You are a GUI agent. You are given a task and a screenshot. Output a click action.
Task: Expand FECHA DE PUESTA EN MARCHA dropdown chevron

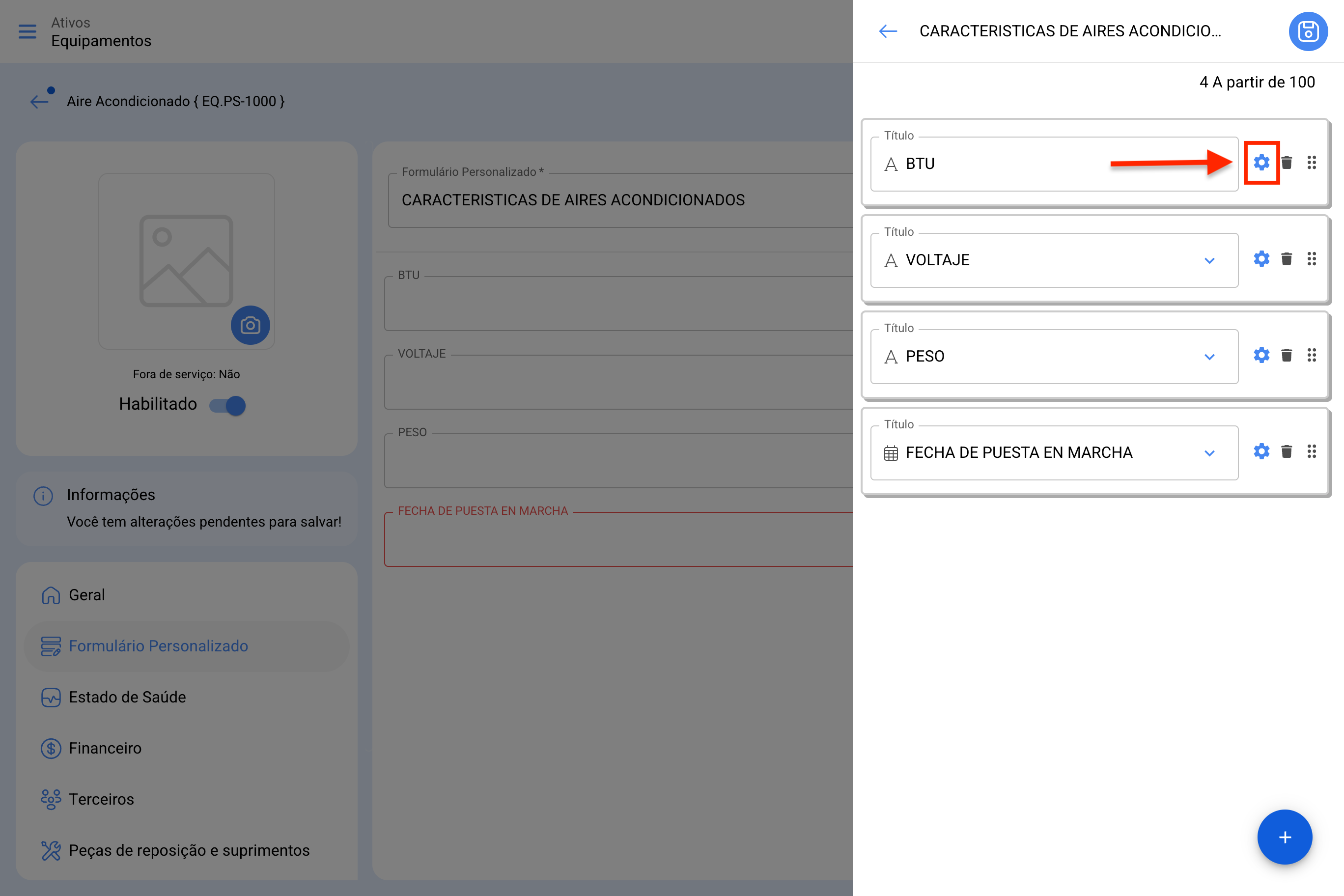[x=1209, y=453]
